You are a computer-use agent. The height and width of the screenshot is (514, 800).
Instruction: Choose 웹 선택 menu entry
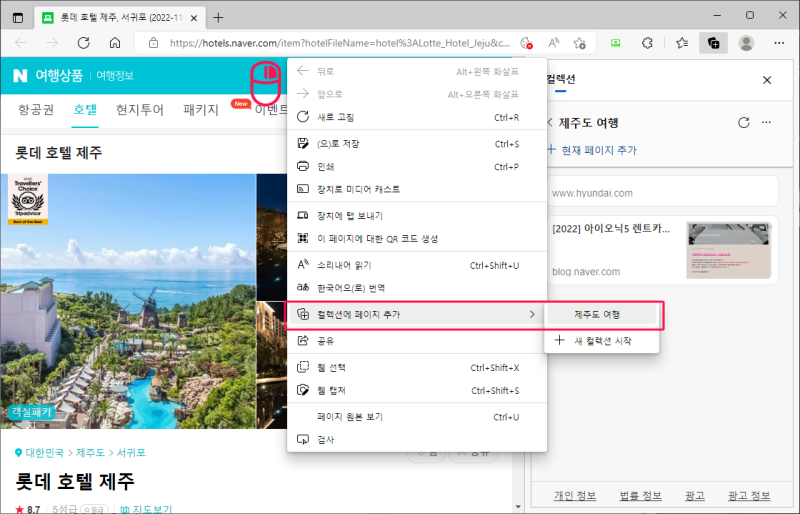point(417,368)
